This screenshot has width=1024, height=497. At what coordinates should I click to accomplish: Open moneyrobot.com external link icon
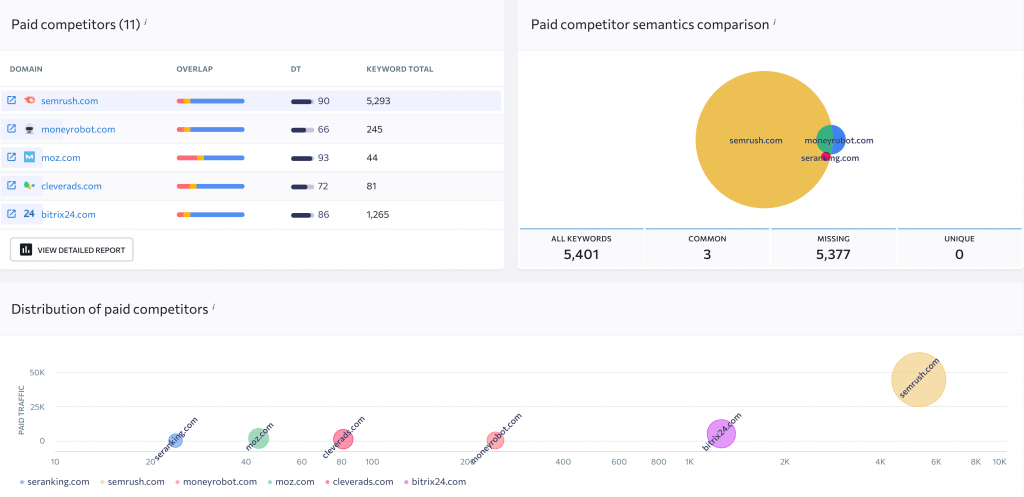click(11, 129)
